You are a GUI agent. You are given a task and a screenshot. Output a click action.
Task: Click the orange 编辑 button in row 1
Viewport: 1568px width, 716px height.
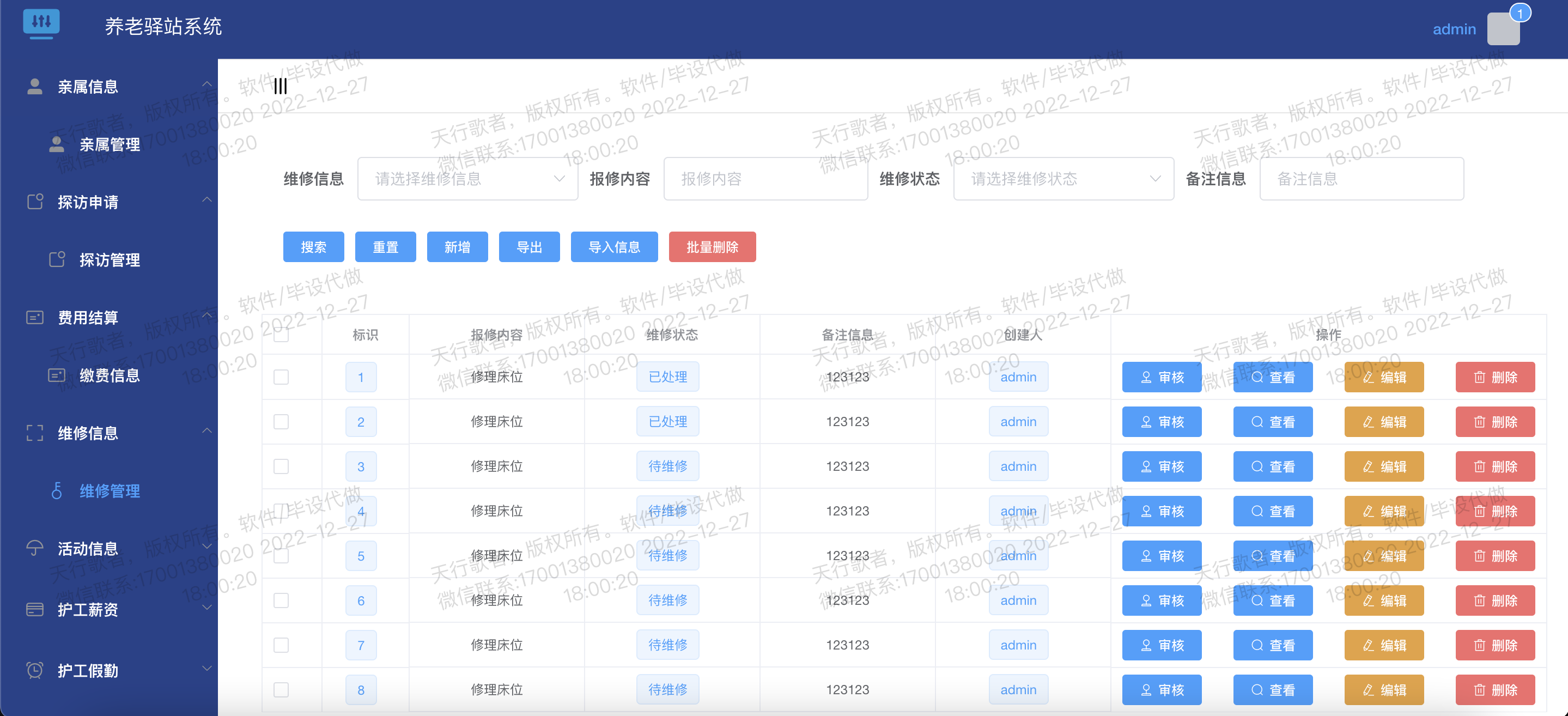click(1383, 378)
